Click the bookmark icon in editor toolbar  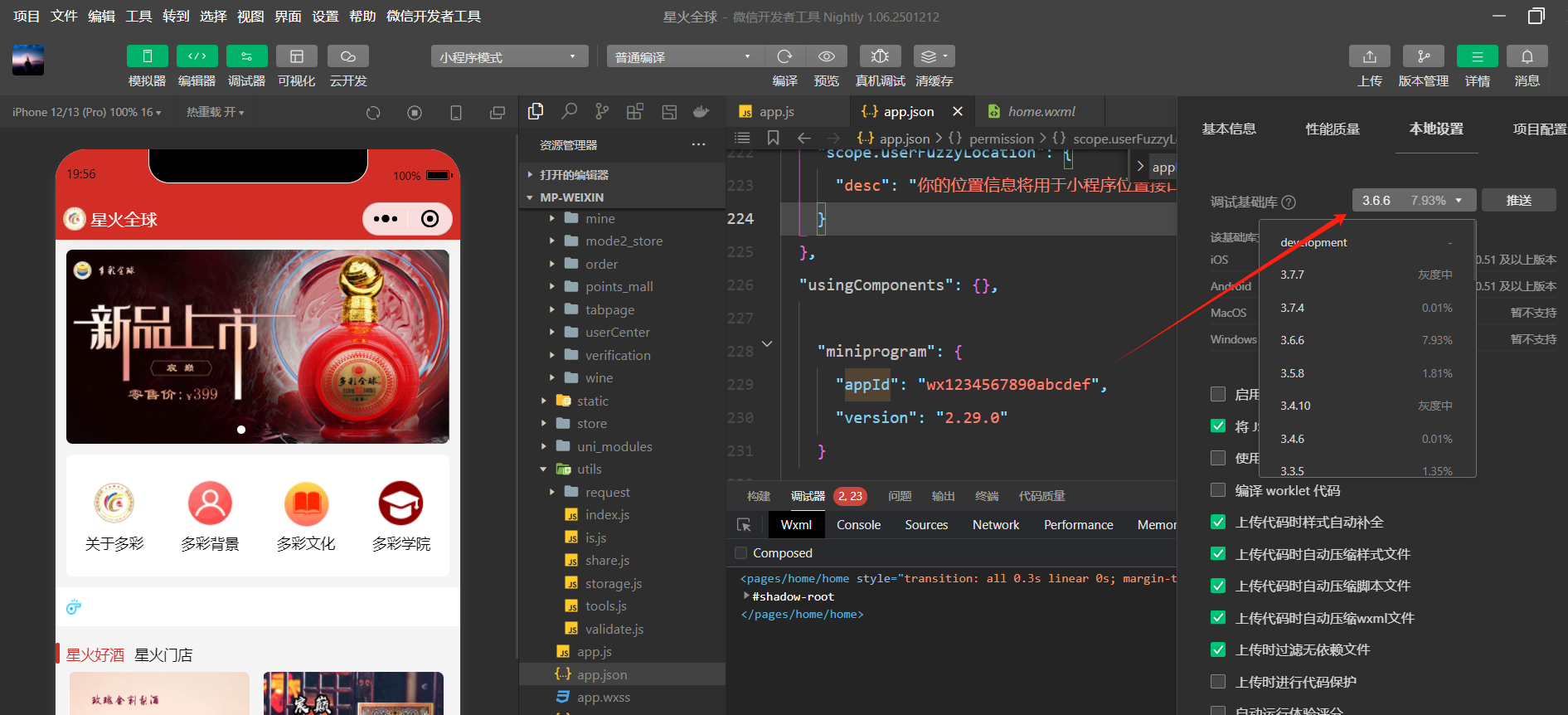[x=773, y=138]
